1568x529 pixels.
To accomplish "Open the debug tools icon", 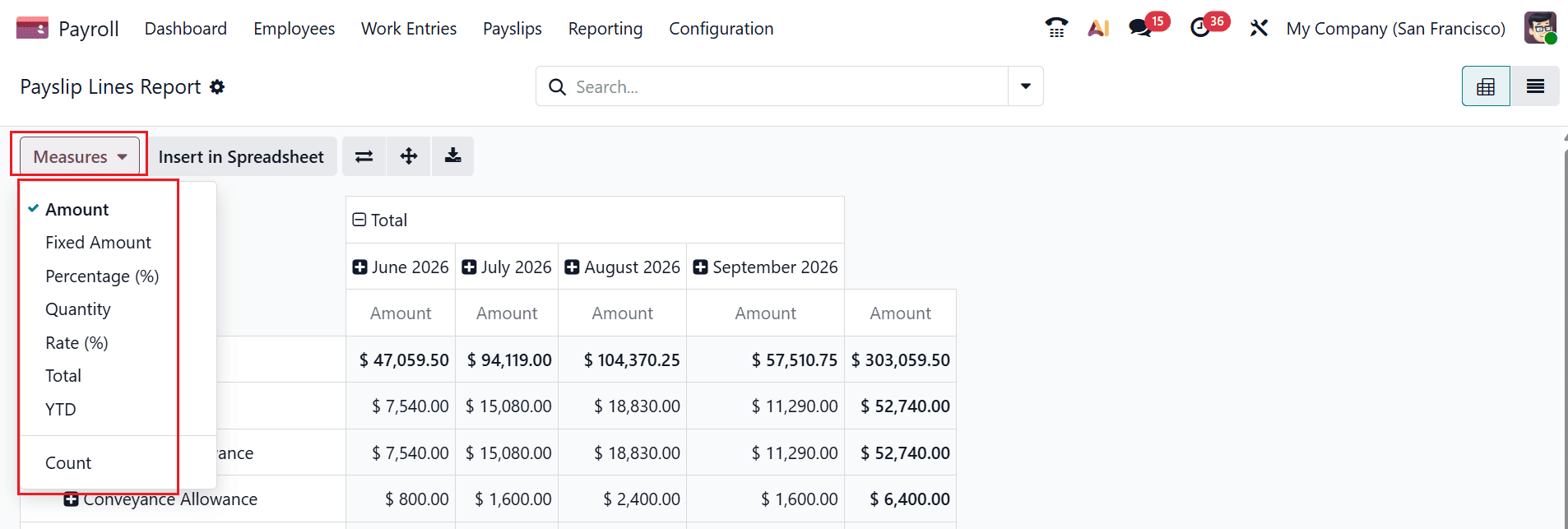I will 1259,28.
